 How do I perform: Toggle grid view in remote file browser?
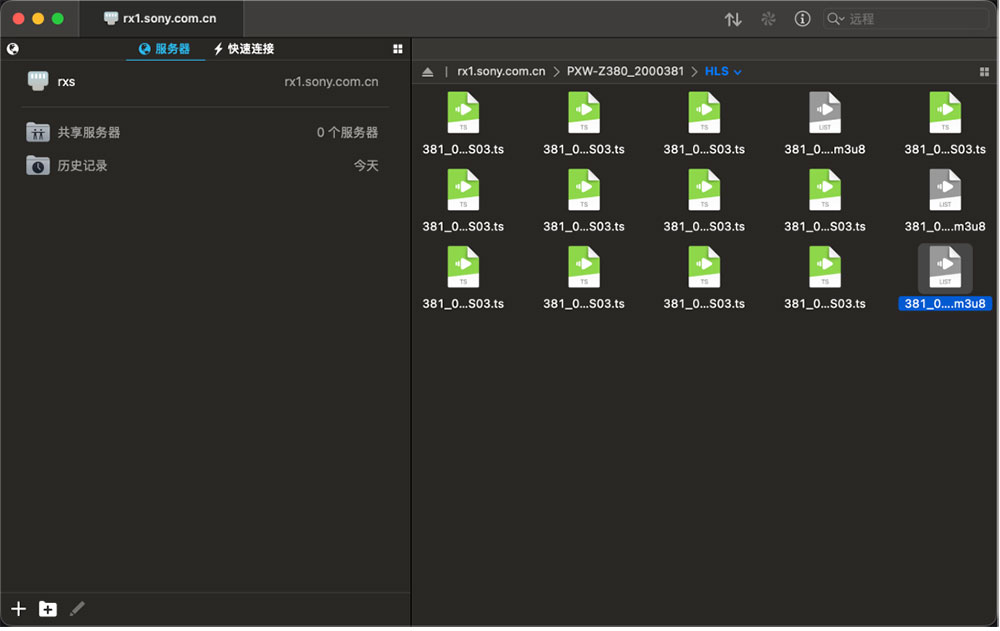point(984,72)
